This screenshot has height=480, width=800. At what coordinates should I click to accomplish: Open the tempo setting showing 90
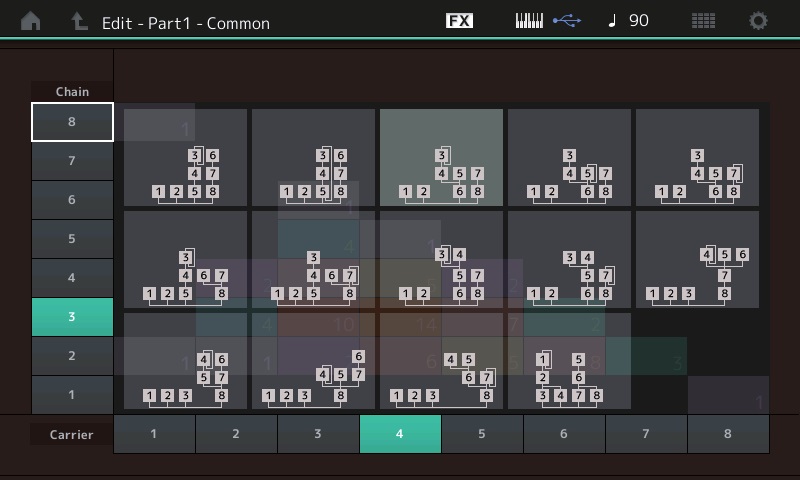coord(629,21)
